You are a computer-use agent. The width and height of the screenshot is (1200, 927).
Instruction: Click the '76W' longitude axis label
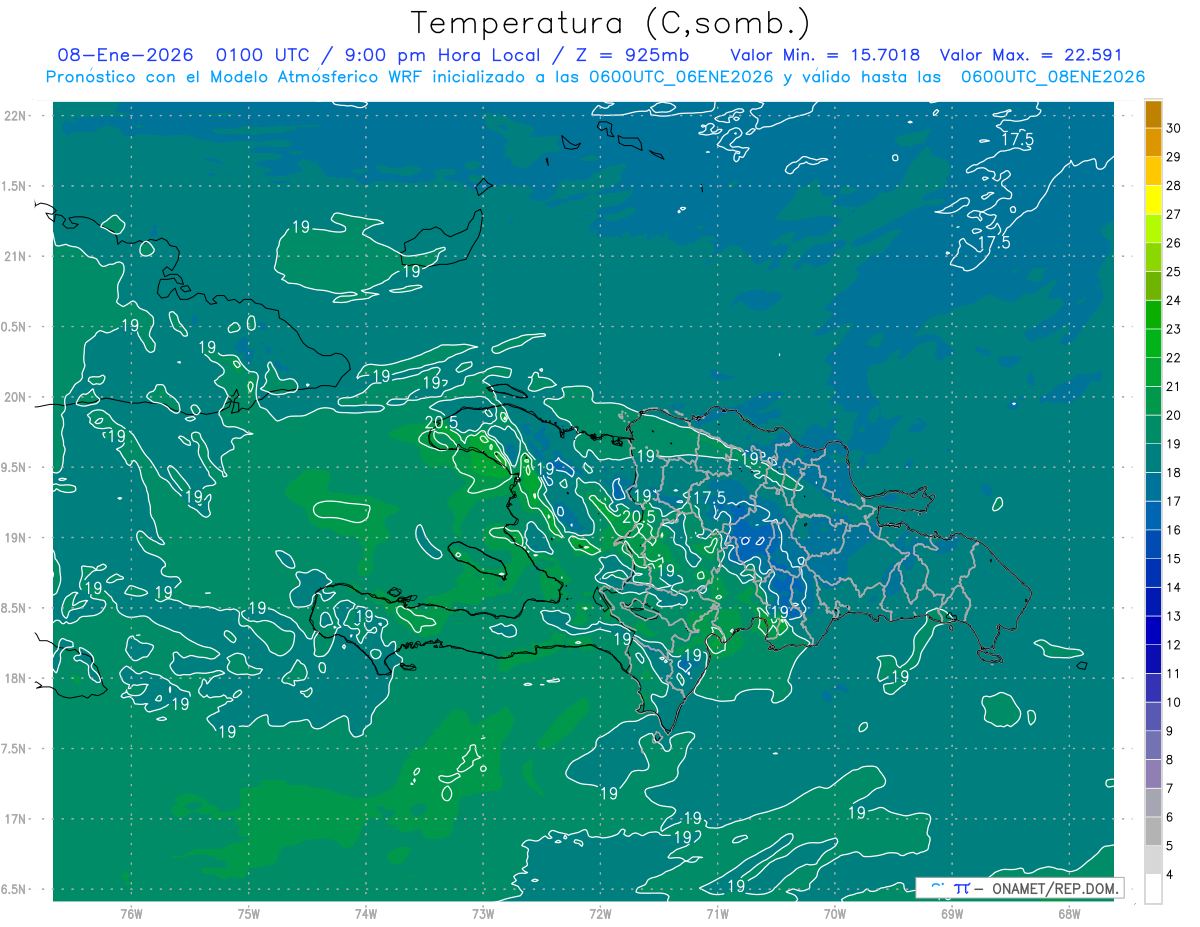pyautogui.click(x=131, y=914)
